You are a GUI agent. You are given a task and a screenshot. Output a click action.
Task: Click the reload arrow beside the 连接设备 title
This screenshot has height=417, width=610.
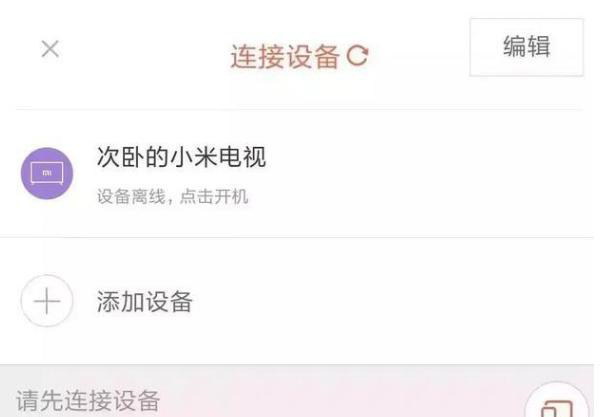point(358,56)
